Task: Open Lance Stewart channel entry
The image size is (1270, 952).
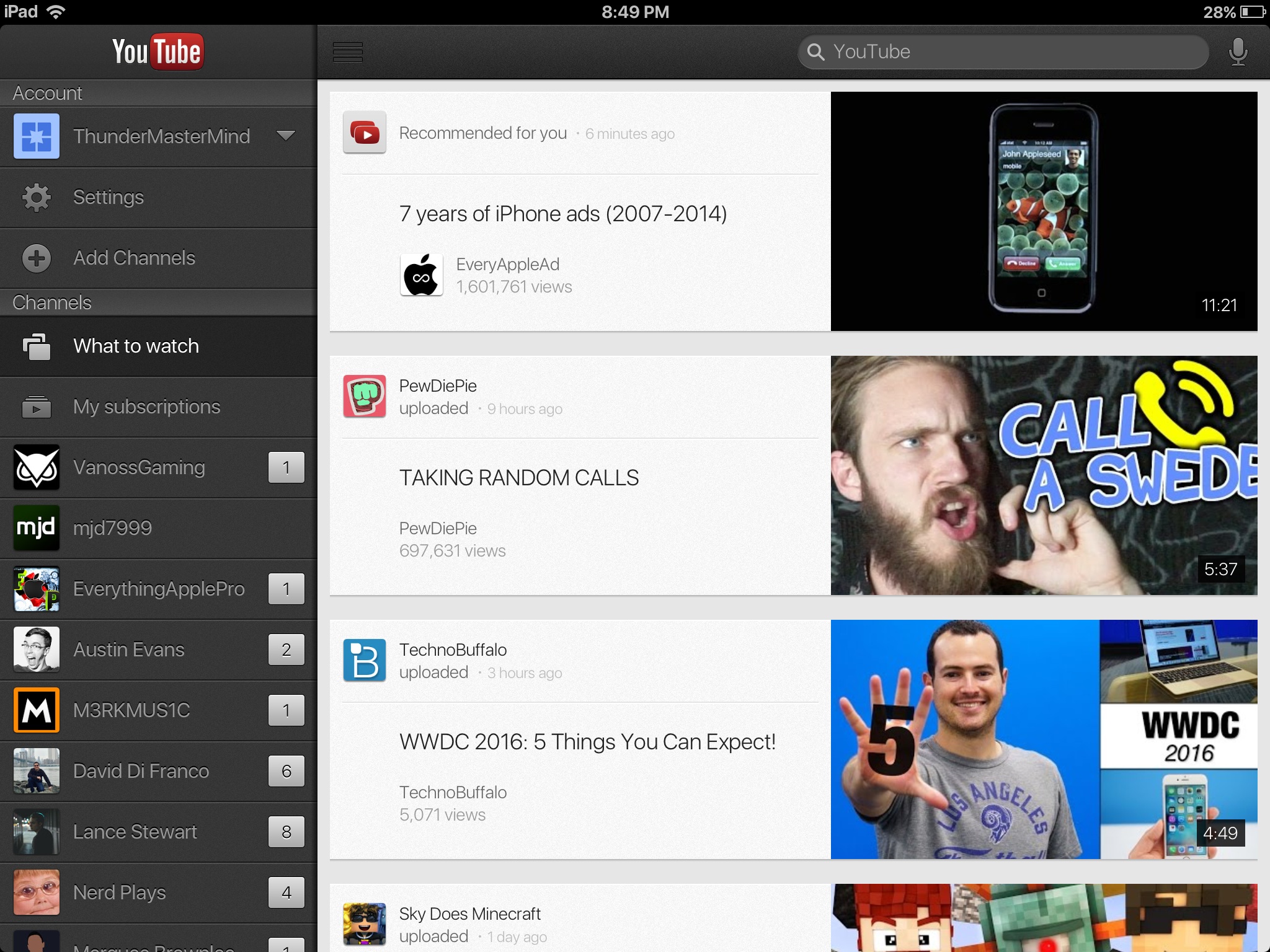Action: click(x=135, y=832)
